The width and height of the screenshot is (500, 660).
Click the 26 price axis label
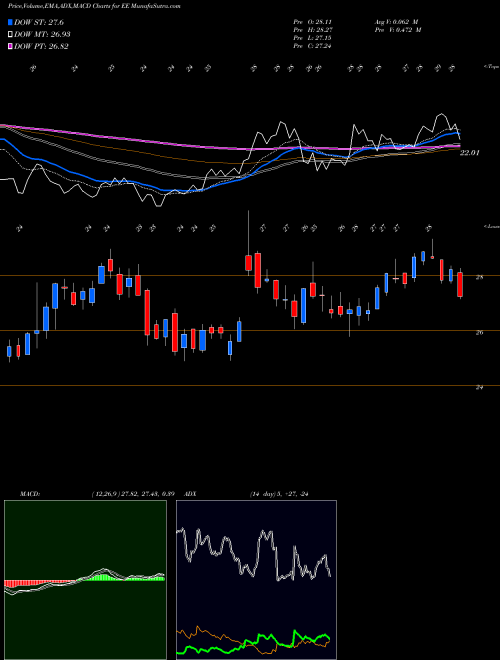(x=480, y=333)
